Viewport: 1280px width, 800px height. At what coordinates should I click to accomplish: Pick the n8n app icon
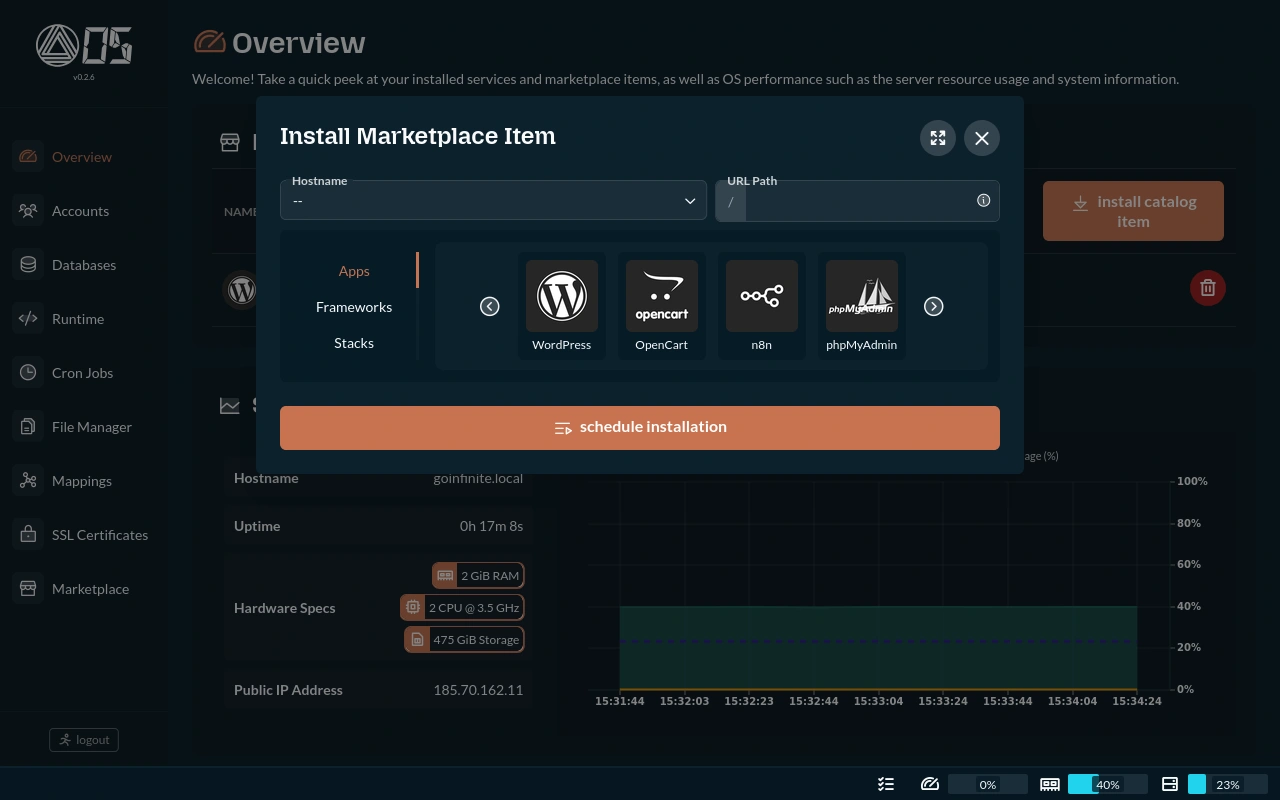coord(762,297)
